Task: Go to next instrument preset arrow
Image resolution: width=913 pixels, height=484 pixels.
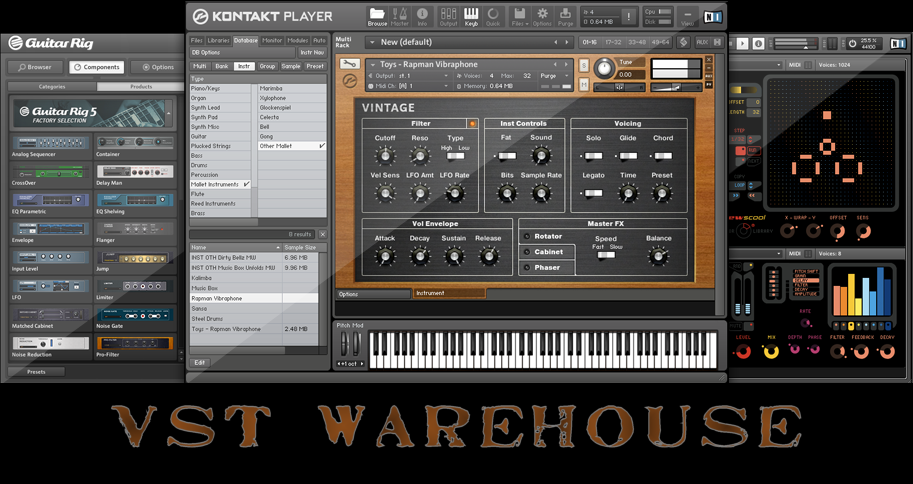Action: [567, 65]
